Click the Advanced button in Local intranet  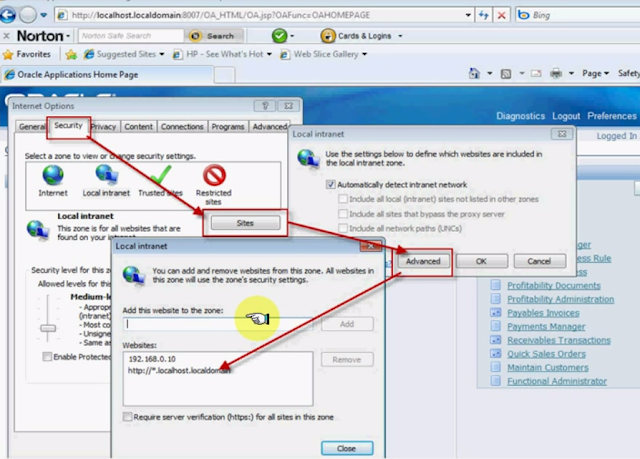click(x=423, y=261)
